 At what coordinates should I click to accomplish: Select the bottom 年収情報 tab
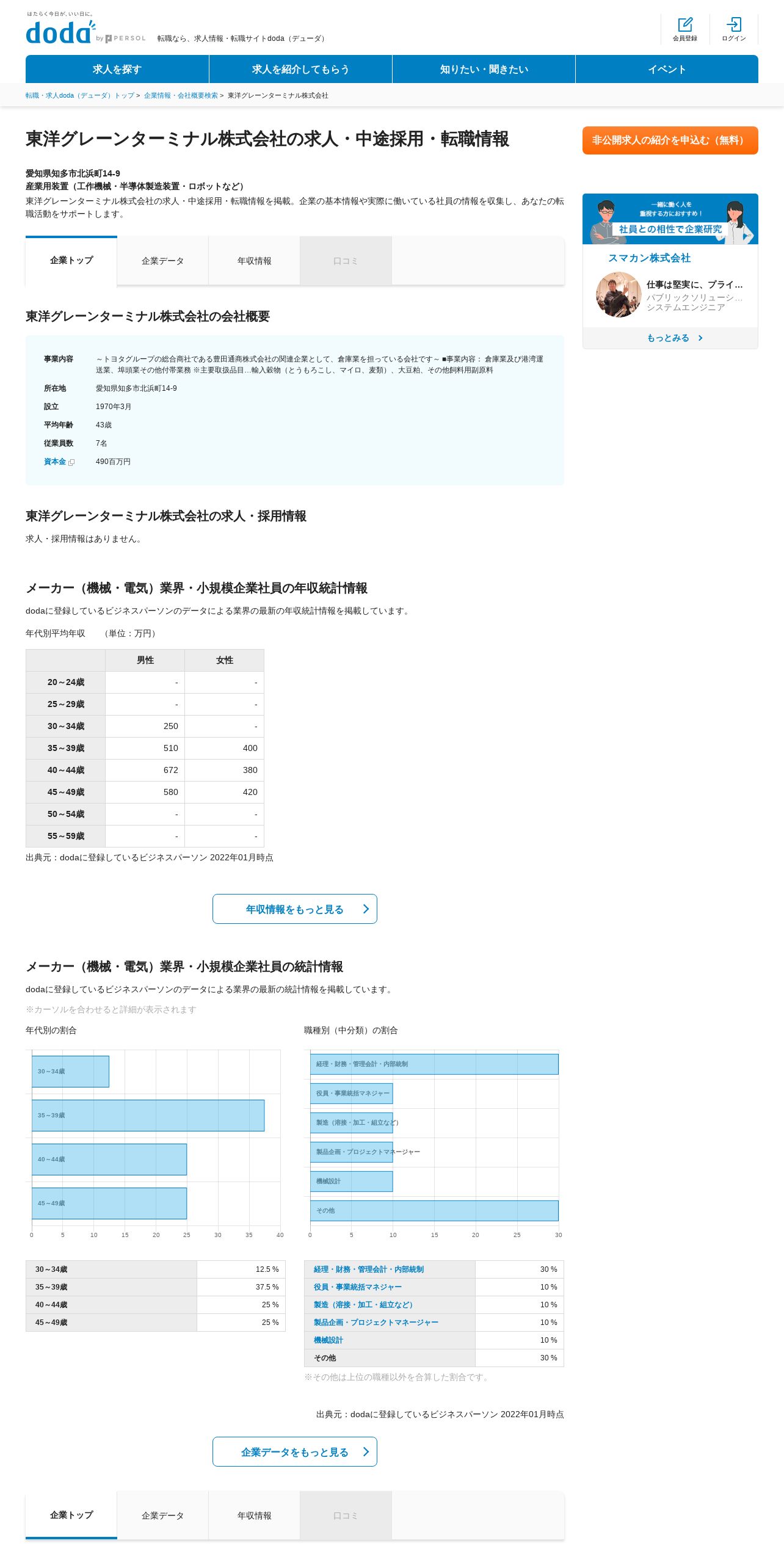(x=254, y=1515)
